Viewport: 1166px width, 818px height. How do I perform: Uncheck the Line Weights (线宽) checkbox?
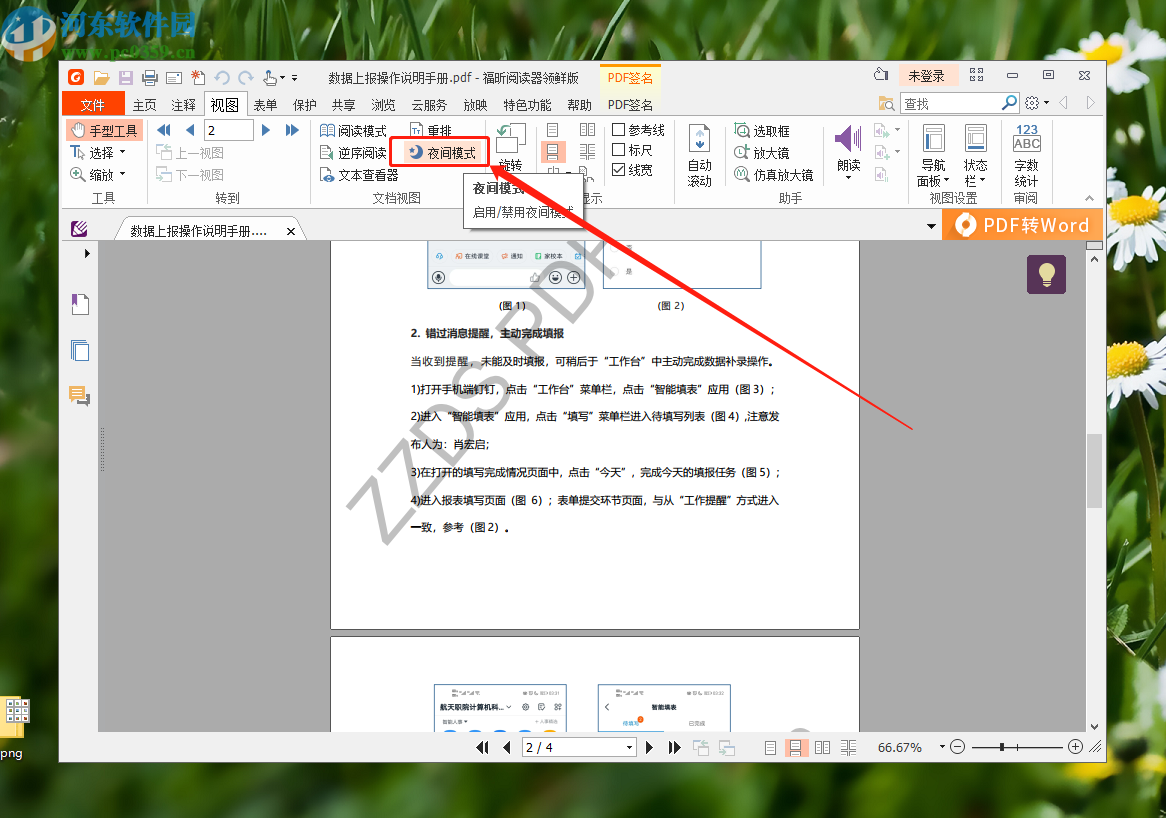point(619,171)
